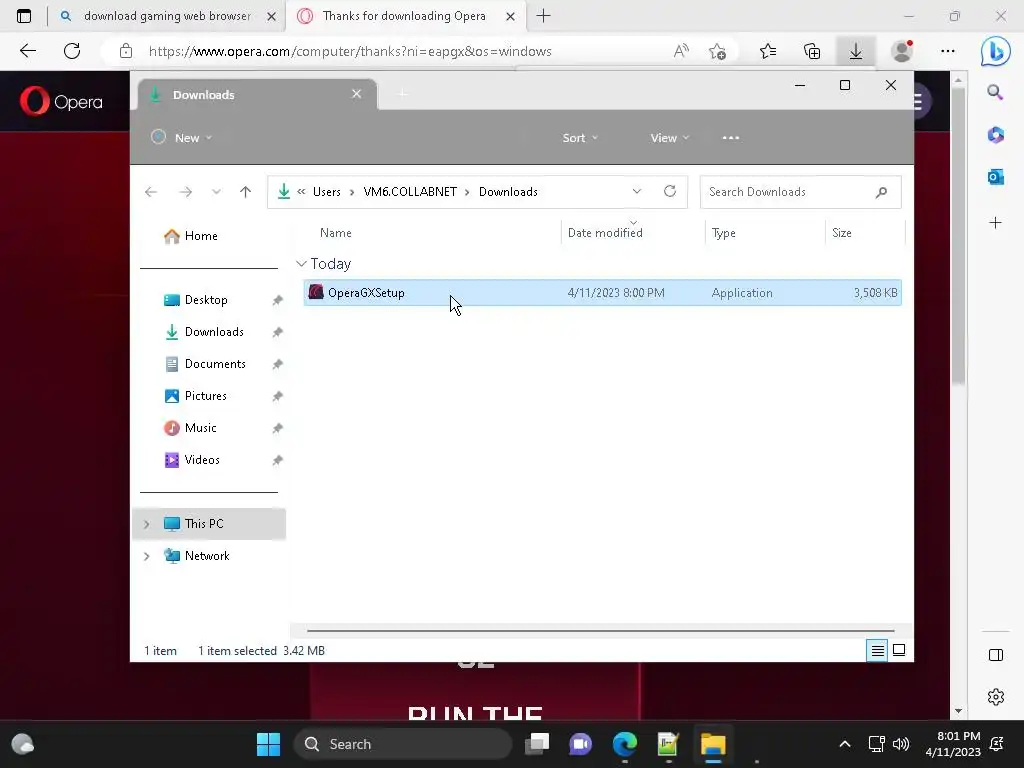Open Edge favorites star list
This screenshot has height=768, width=1024.
768,51
